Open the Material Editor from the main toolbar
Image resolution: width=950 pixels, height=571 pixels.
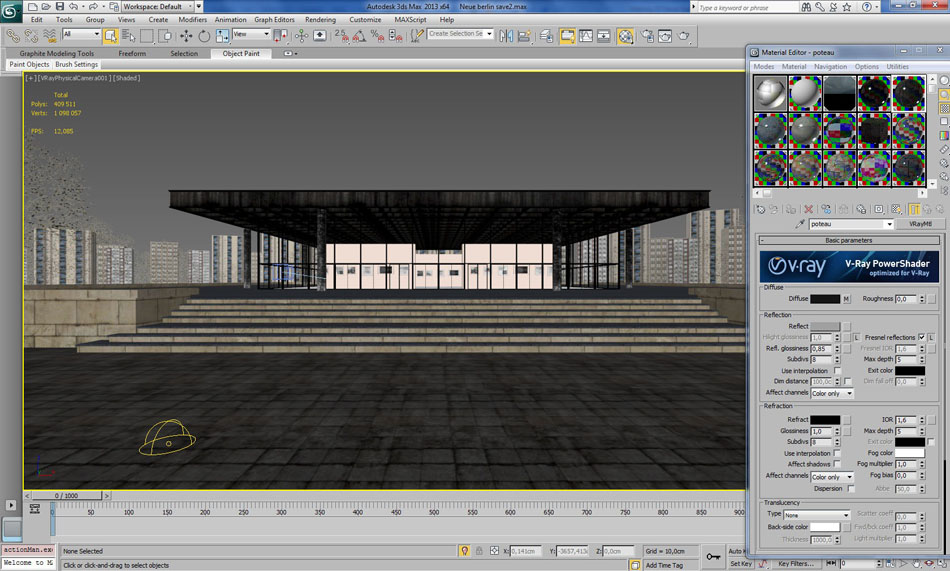(x=625, y=36)
